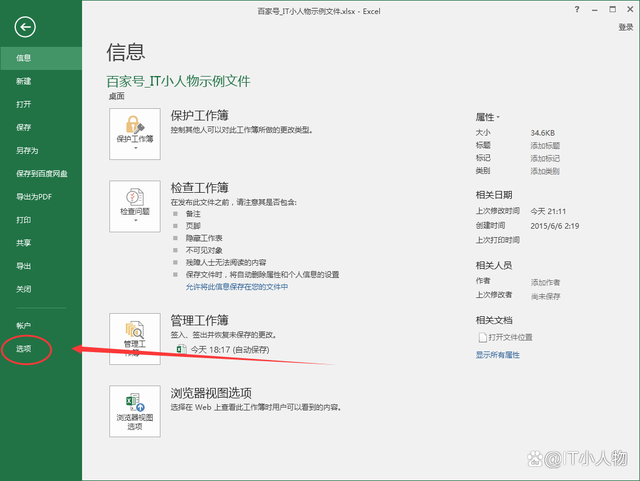Screen dimensions: 640x481
Task: Expand the 属性 properties dropdown
Action: (x=487, y=117)
